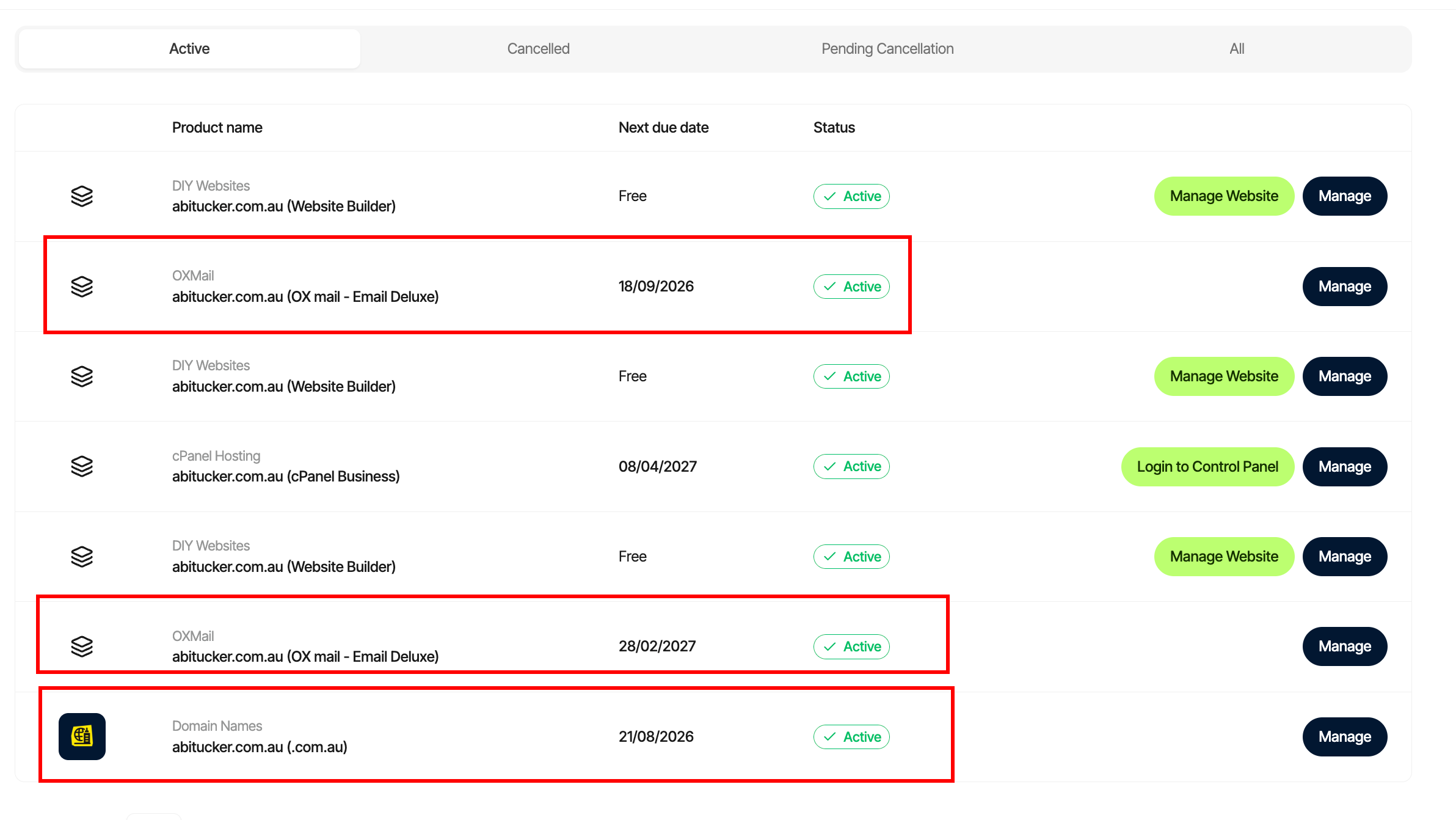Click stack icon for OXMail 18/09/2026 row
This screenshot has height=820, width=1456.
click(82, 286)
